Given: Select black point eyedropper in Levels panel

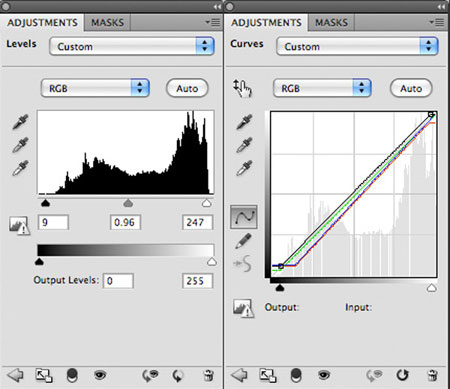Looking at the screenshot, I should pos(20,122).
